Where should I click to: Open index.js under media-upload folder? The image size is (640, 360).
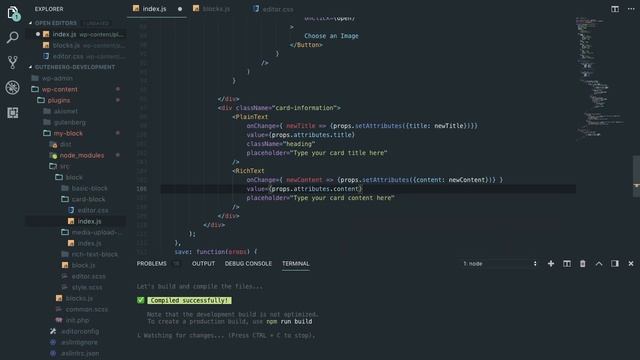point(89,243)
